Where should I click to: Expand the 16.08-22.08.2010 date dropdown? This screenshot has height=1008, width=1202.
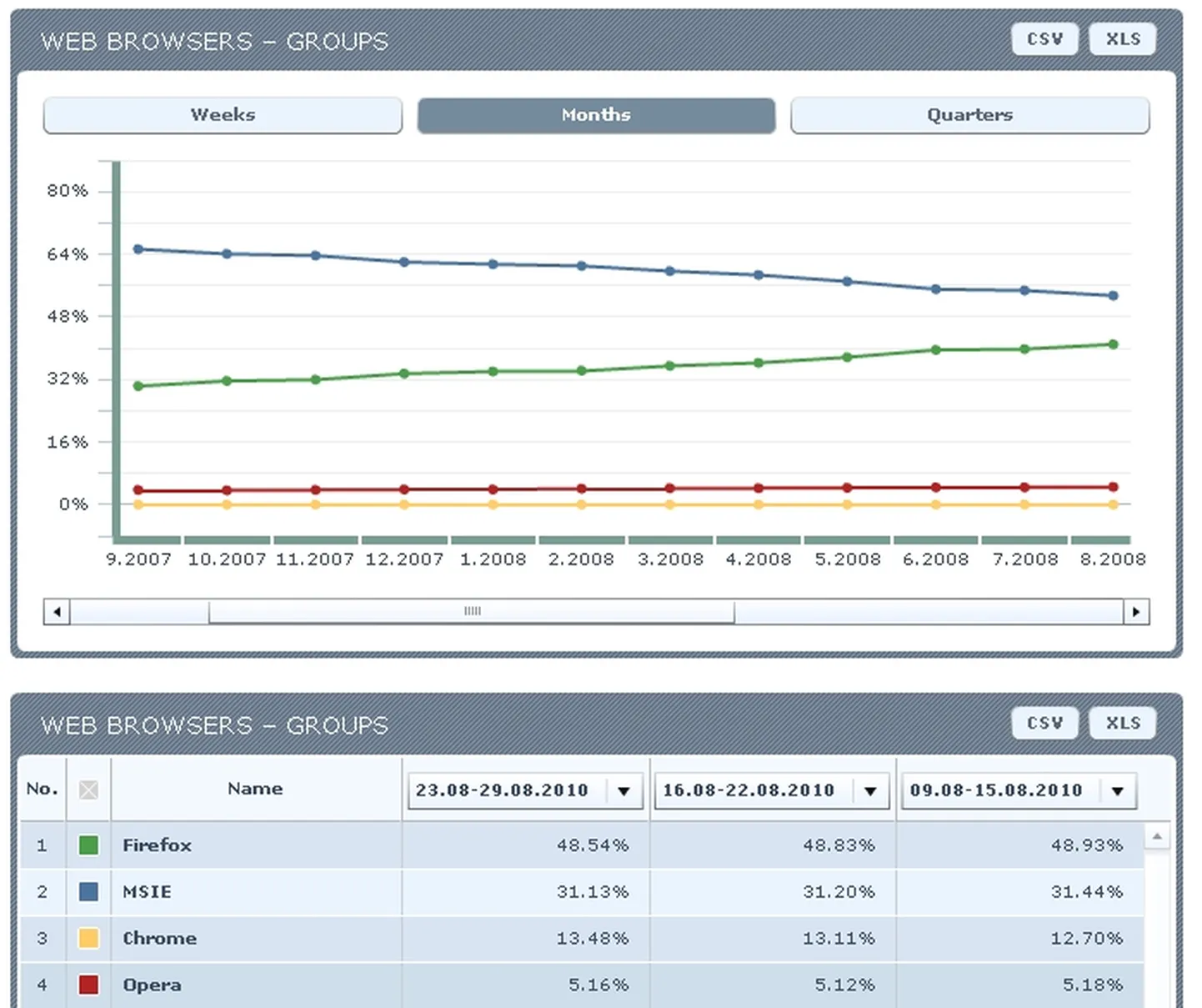point(870,791)
